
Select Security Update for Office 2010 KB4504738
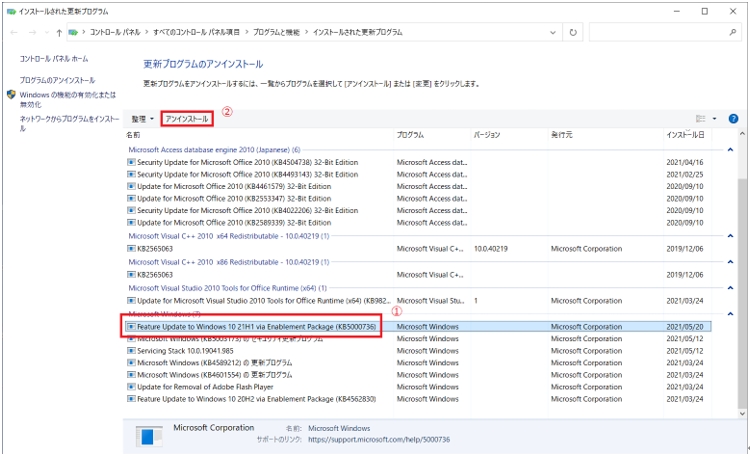(418, 162)
